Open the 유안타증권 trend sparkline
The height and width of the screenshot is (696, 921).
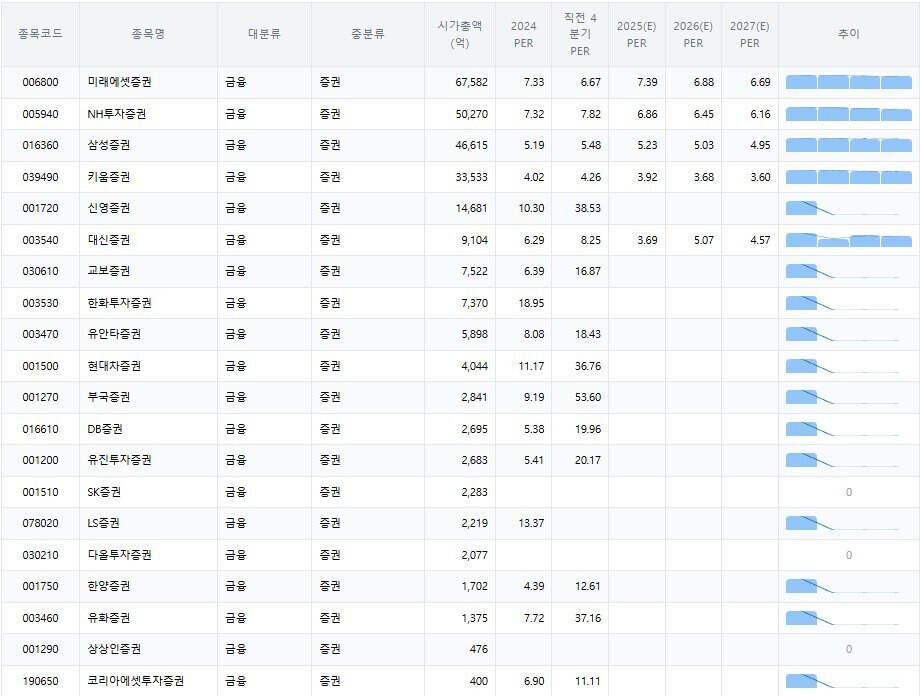pos(843,334)
